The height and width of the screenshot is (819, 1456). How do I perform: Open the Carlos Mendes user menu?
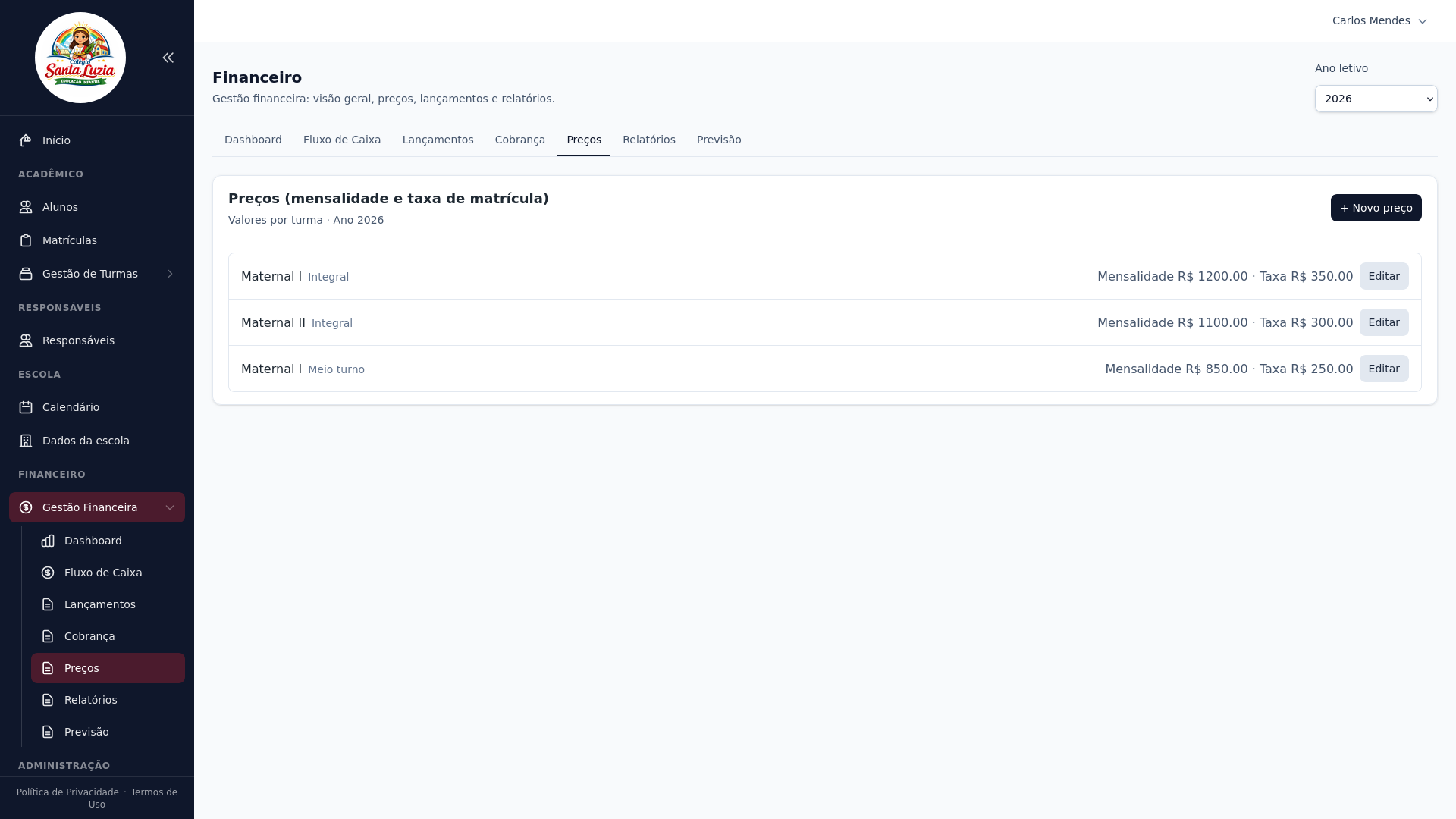1379,20
